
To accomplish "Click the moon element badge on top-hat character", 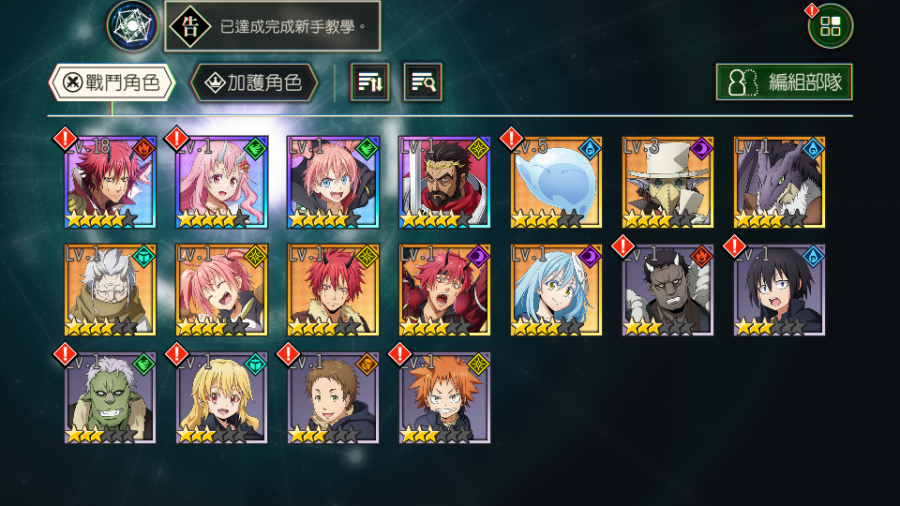I will pyautogui.click(x=701, y=149).
